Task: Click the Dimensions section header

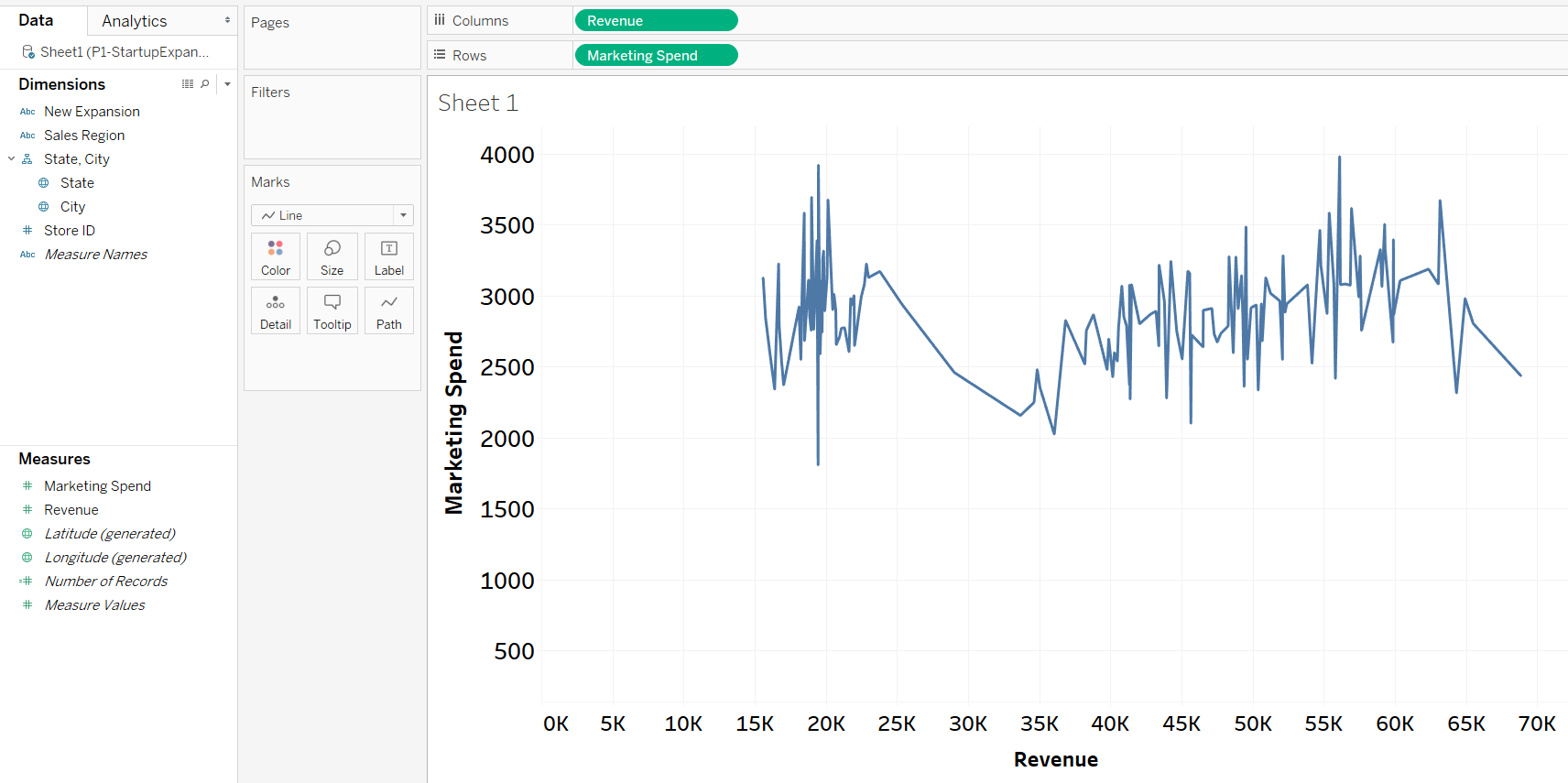Action: point(61,84)
